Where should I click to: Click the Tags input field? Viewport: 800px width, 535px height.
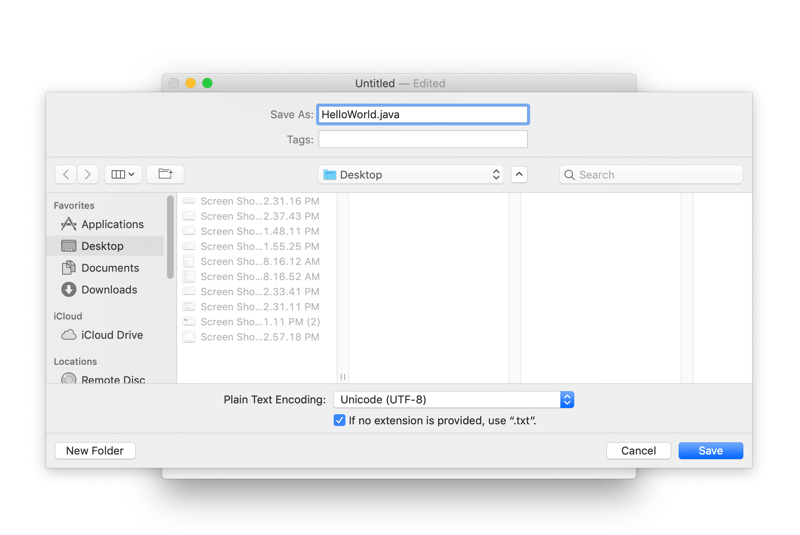(x=423, y=139)
